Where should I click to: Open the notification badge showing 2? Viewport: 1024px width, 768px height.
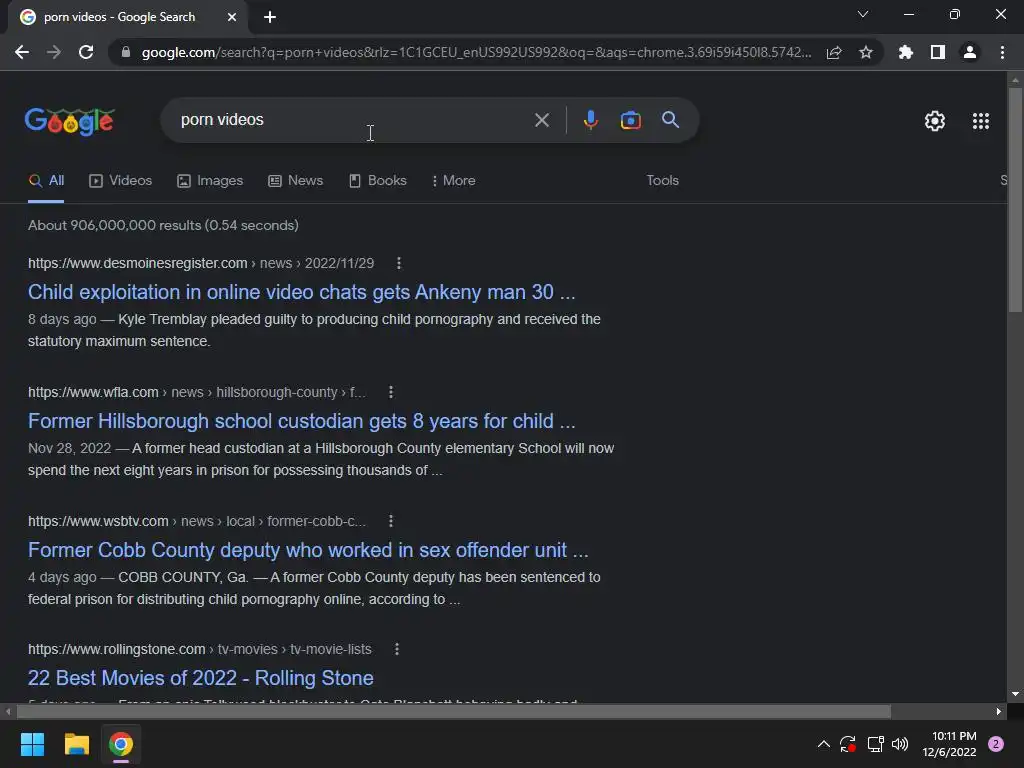(996, 744)
